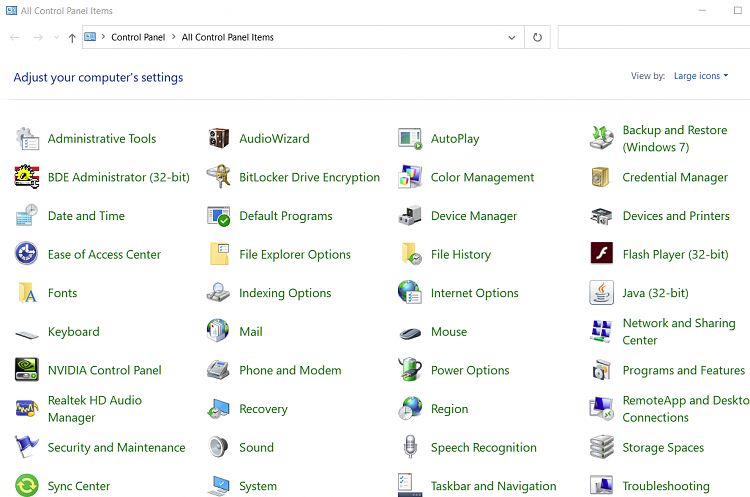The height and width of the screenshot is (497, 750).
Task: Go up one folder level
Action: 72,38
